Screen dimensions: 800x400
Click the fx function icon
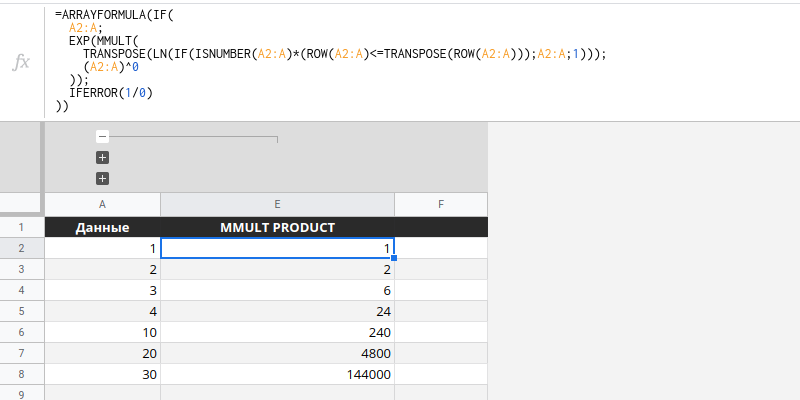pos(21,62)
